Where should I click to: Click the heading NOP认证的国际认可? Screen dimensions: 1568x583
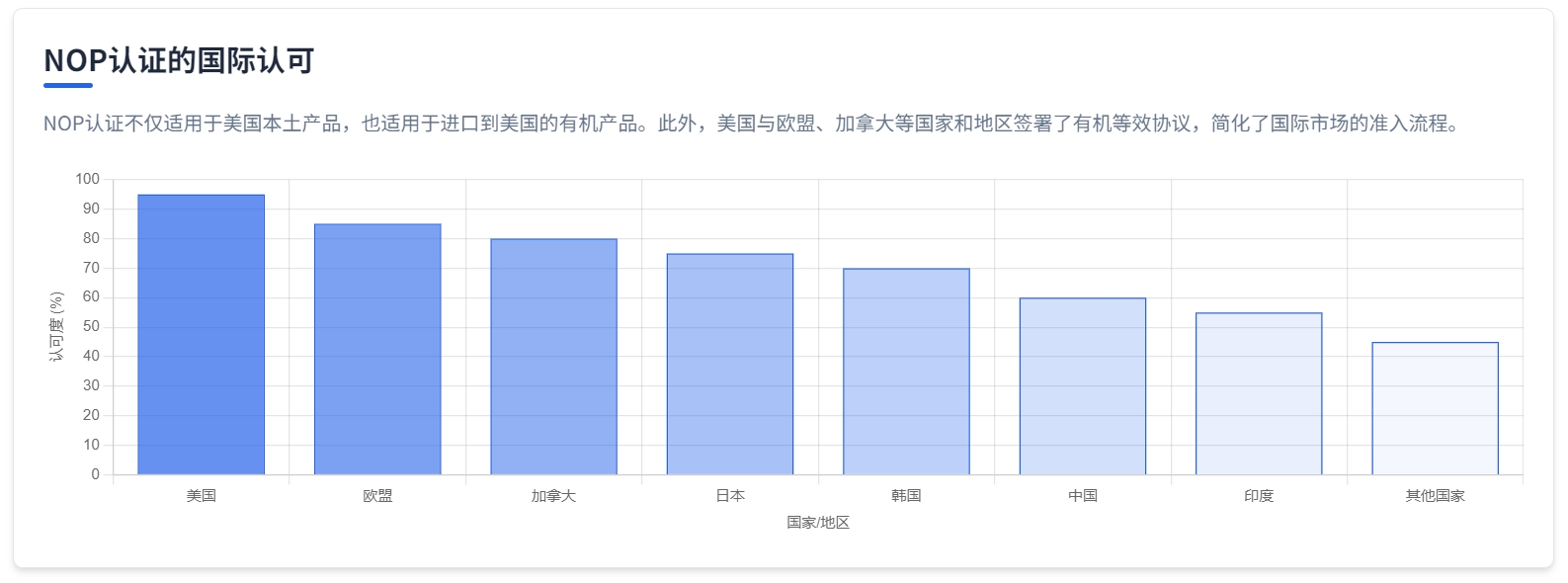pos(179,60)
